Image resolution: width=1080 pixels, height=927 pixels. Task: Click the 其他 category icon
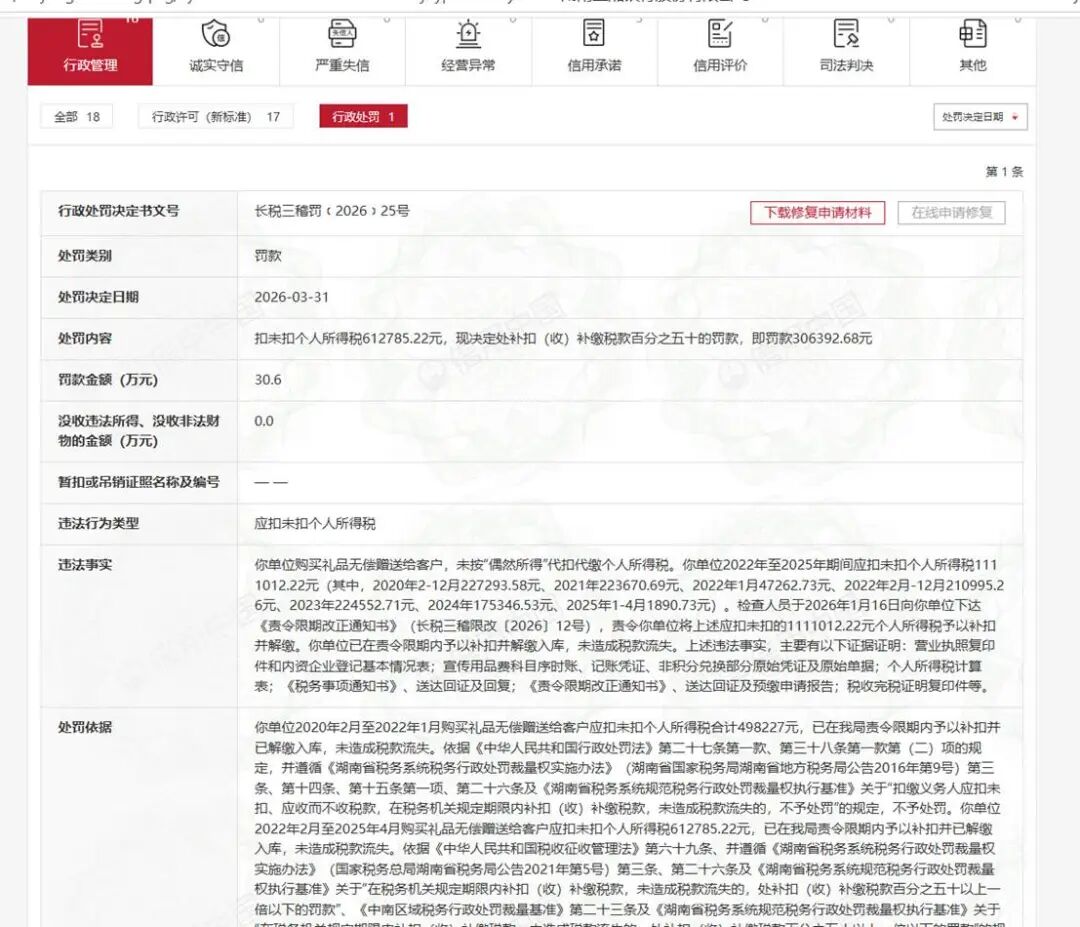[x=972, y=33]
